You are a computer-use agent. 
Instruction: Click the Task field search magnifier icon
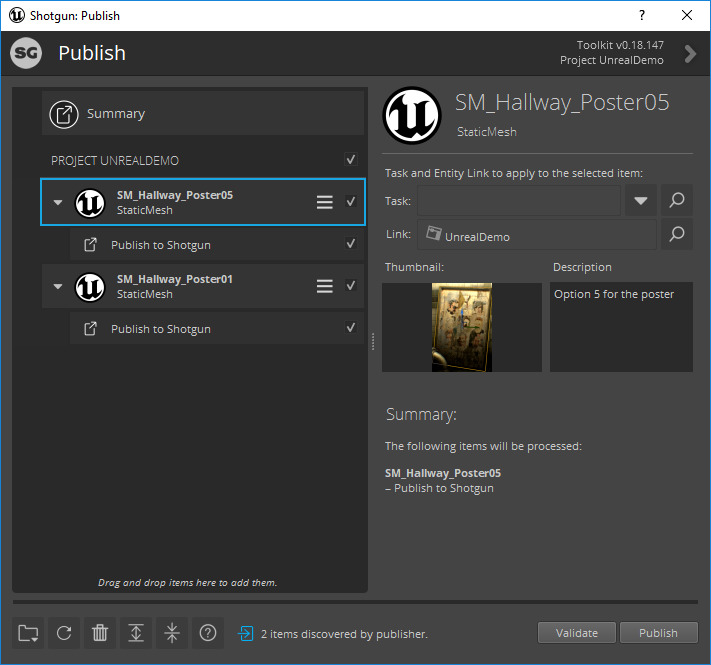(677, 201)
